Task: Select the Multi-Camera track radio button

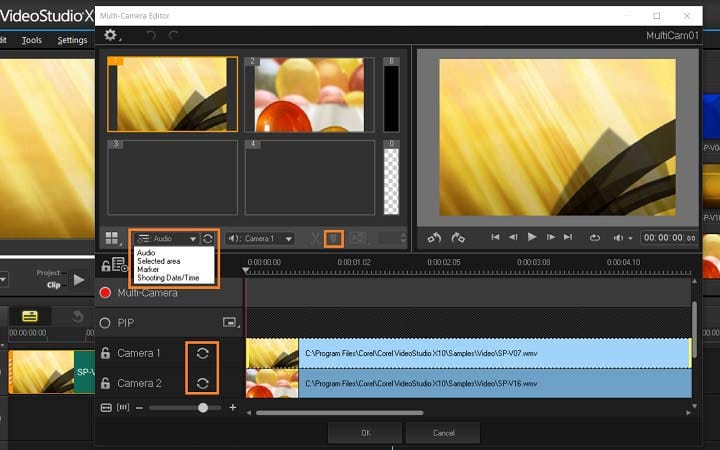Action: tap(105, 292)
